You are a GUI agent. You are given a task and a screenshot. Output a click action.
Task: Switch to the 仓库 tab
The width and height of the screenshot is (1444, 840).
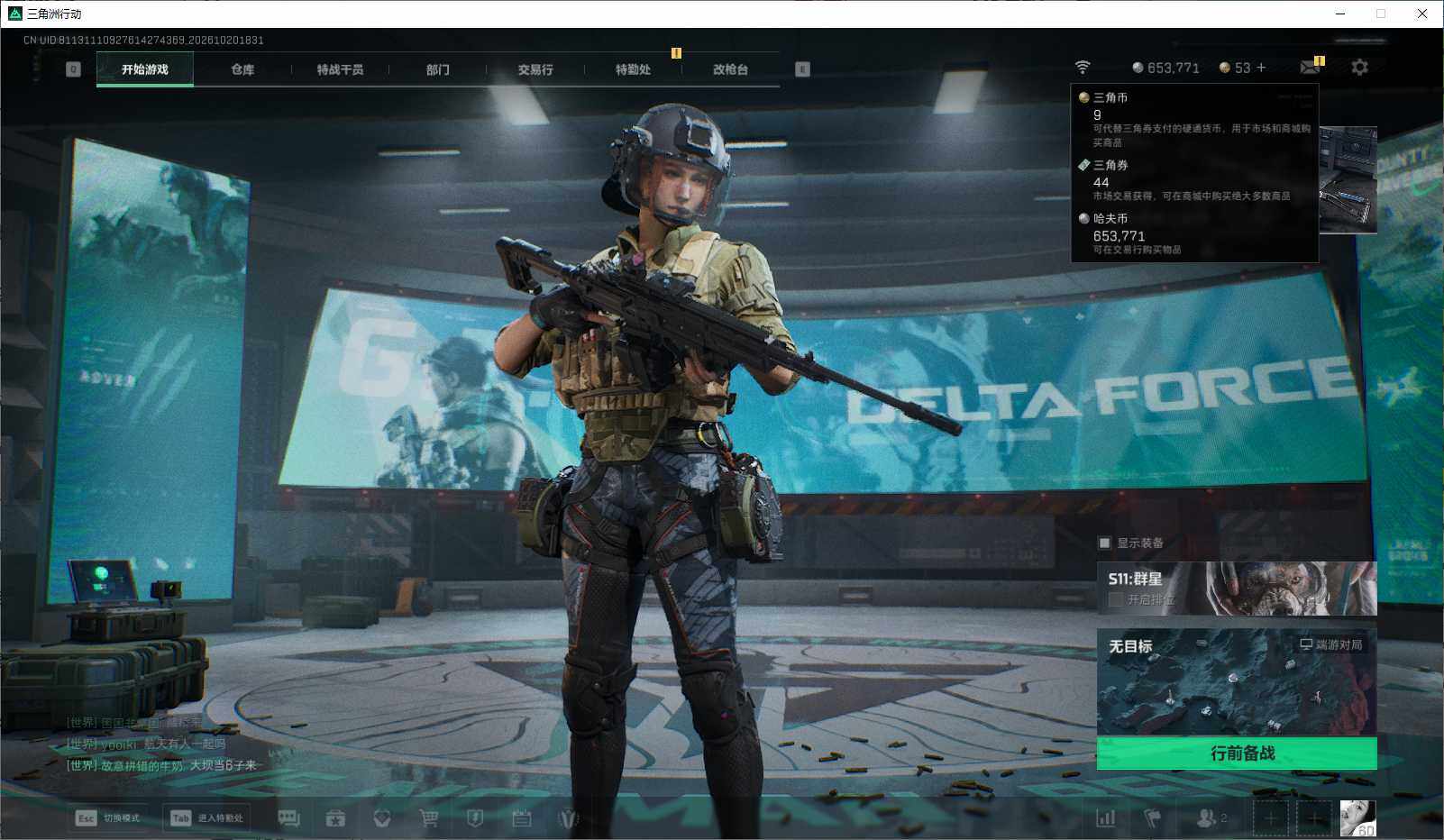click(x=242, y=69)
